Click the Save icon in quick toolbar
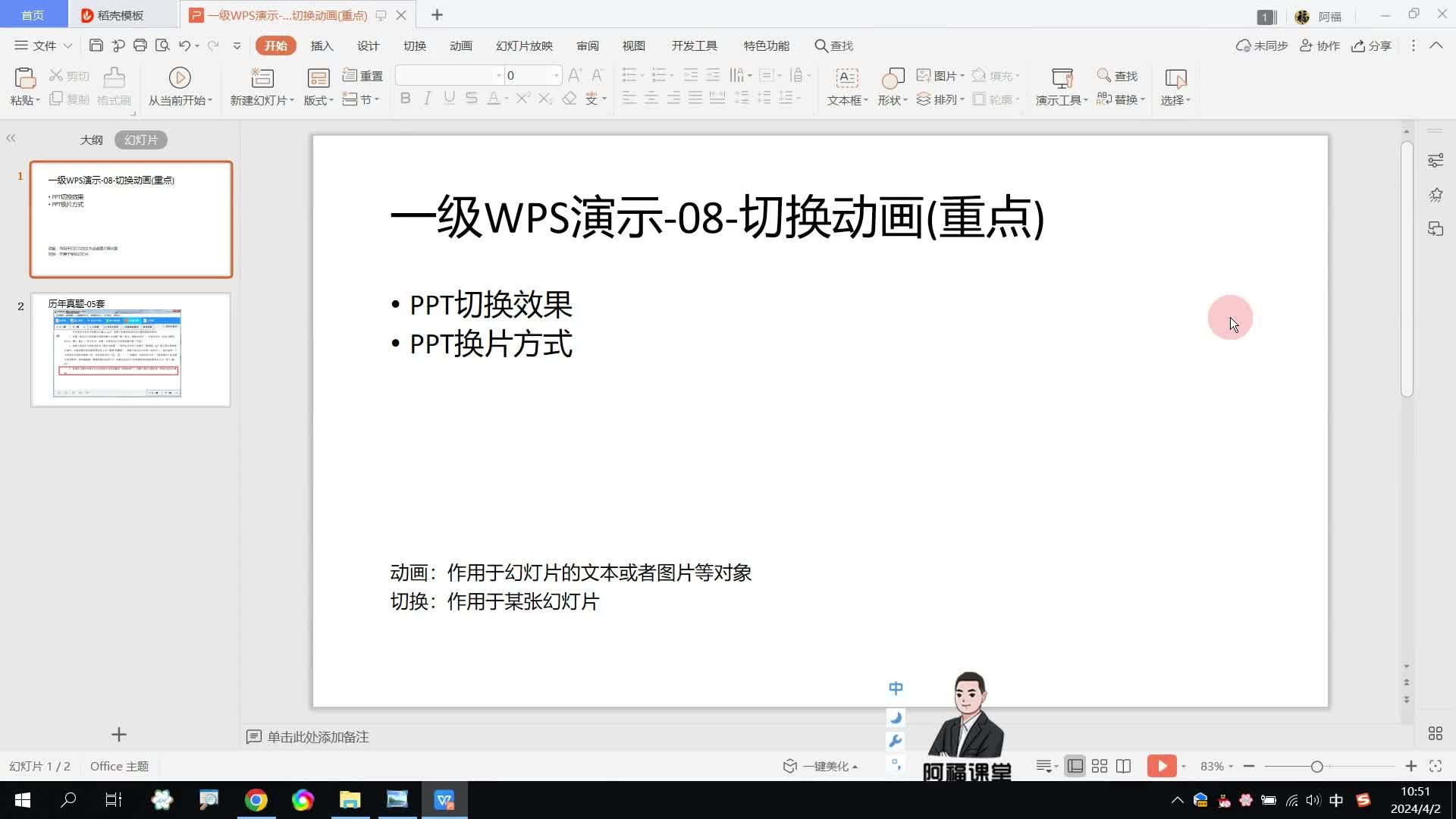 [x=96, y=45]
